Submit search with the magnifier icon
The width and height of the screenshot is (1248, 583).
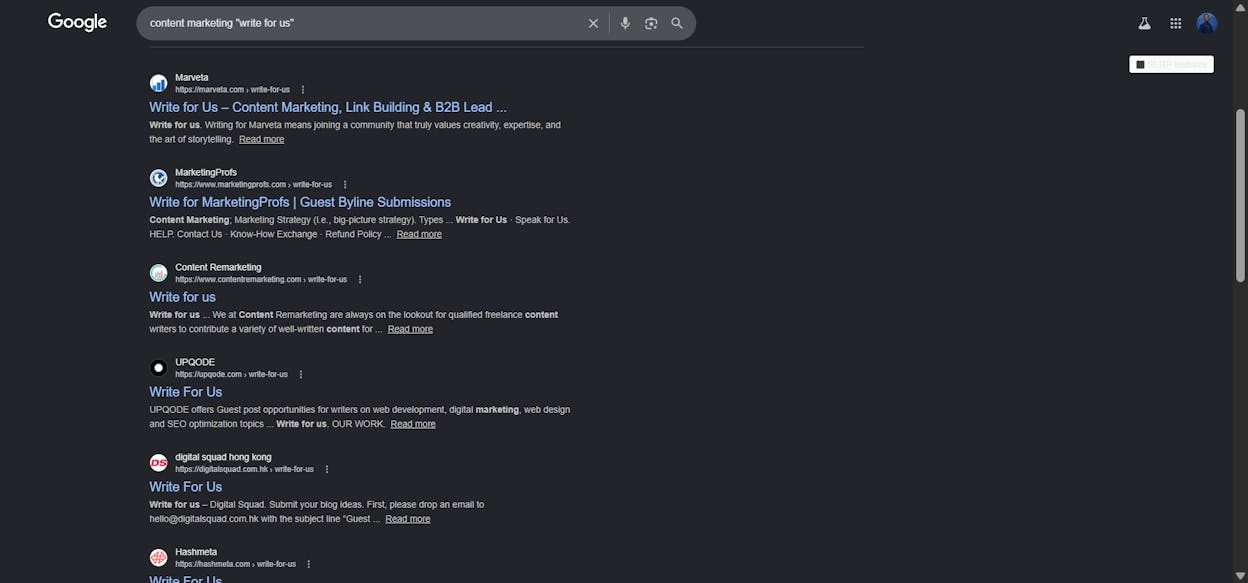tap(677, 23)
